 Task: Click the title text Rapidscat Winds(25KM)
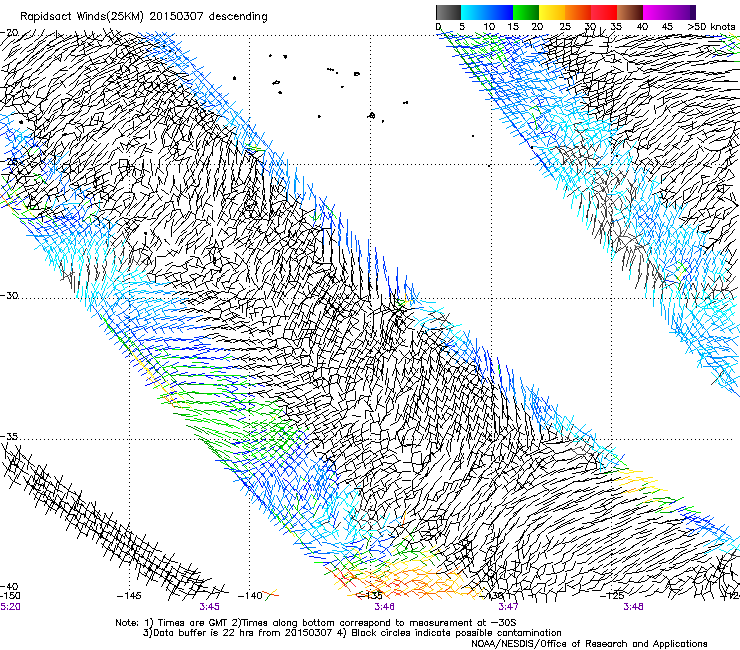[83, 17]
